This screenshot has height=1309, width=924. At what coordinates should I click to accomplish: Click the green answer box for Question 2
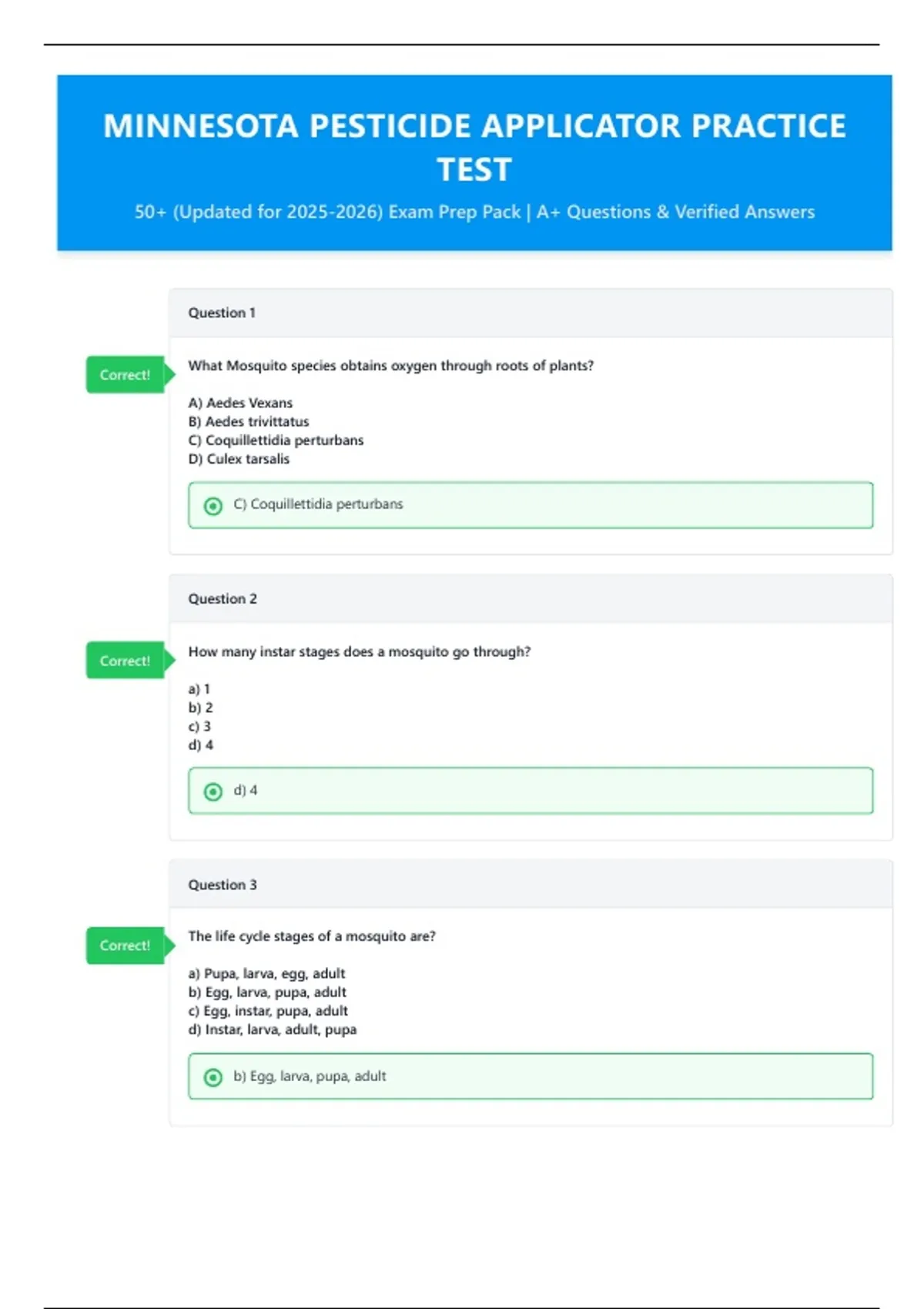[531, 791]
